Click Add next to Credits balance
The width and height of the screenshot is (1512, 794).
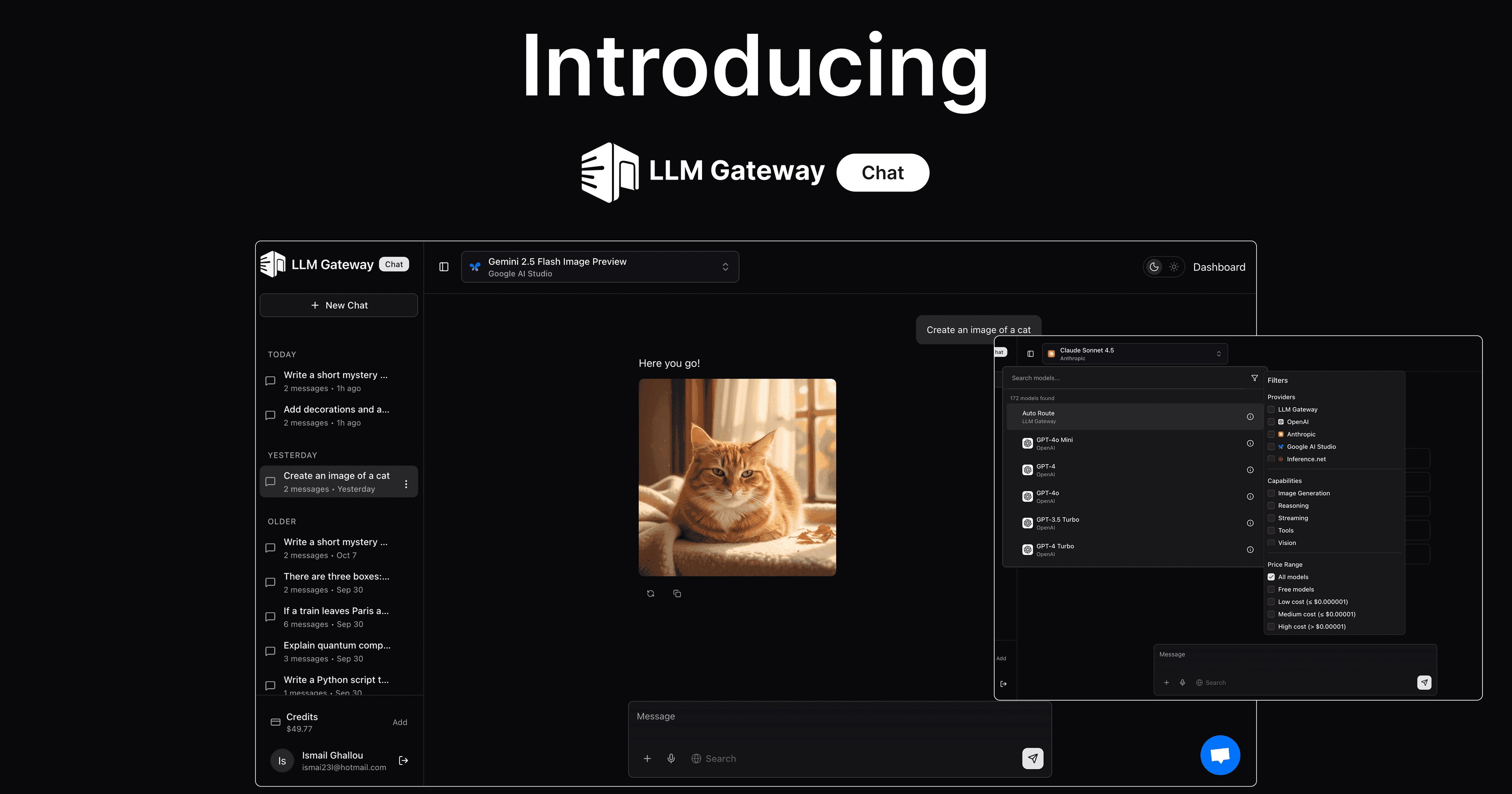pos(400,722)
